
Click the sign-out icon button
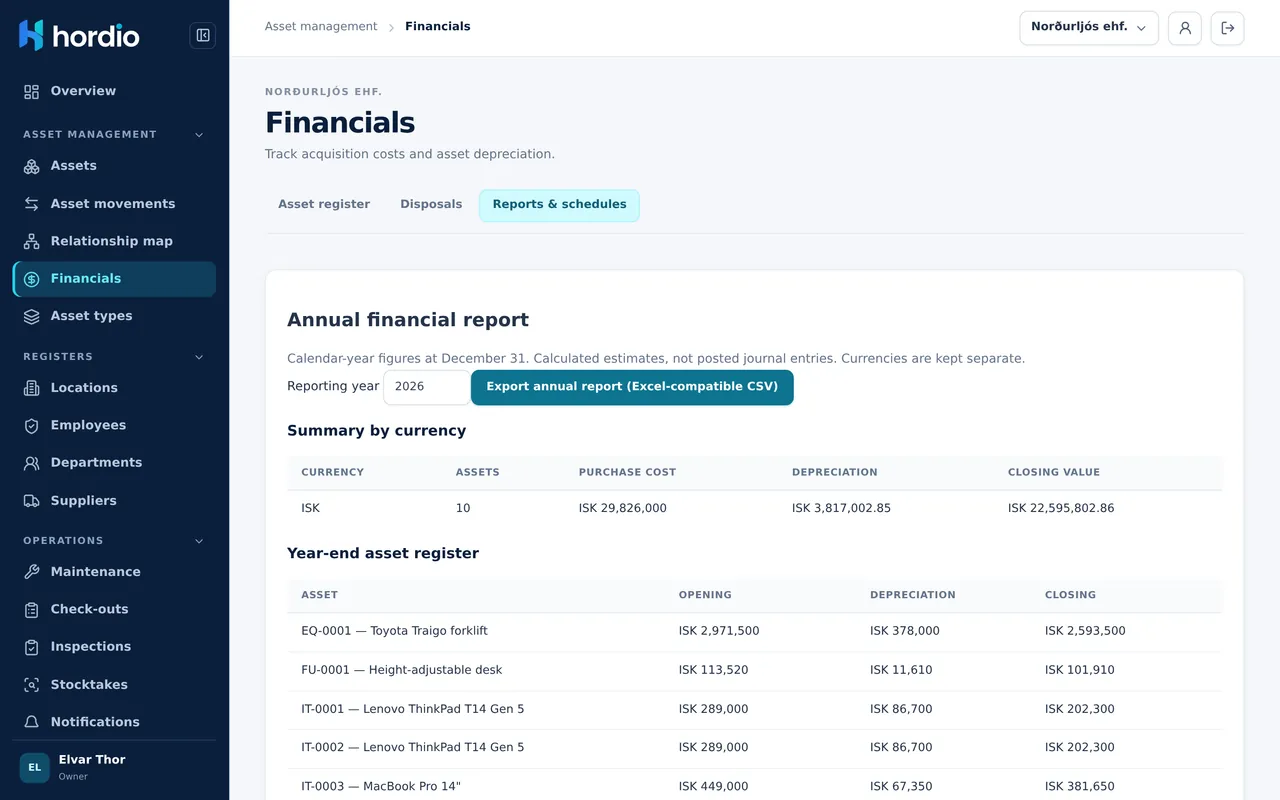pos(1228,28)
